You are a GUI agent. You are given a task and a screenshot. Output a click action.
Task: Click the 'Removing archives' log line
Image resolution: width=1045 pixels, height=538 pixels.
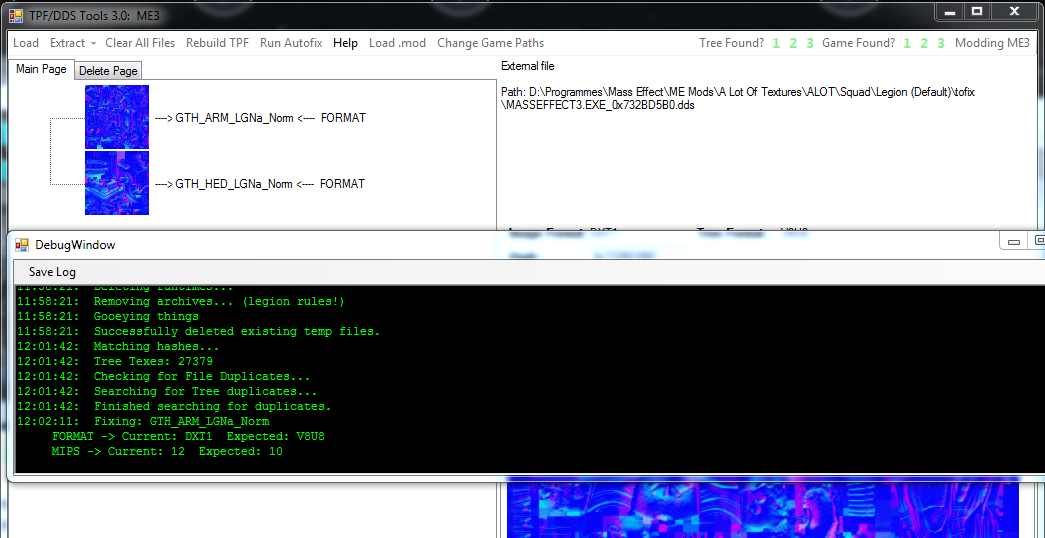click(181, 301)
